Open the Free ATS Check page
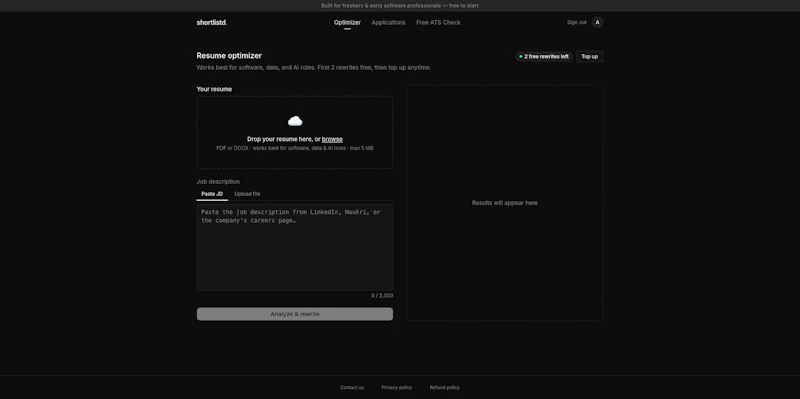This screenshot has height=399, width=800. point(438,22)
